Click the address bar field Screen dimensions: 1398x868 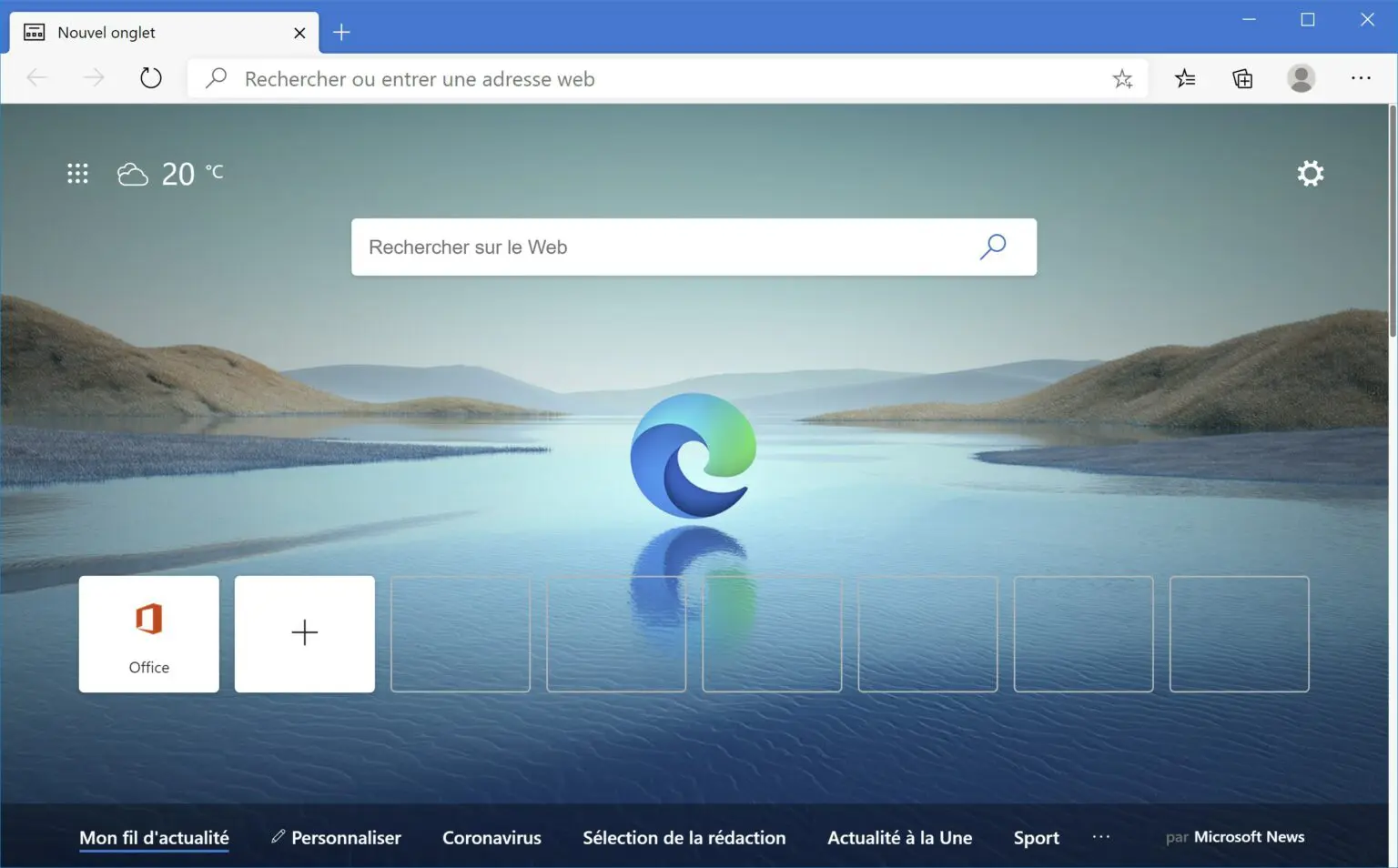[637, 79]
